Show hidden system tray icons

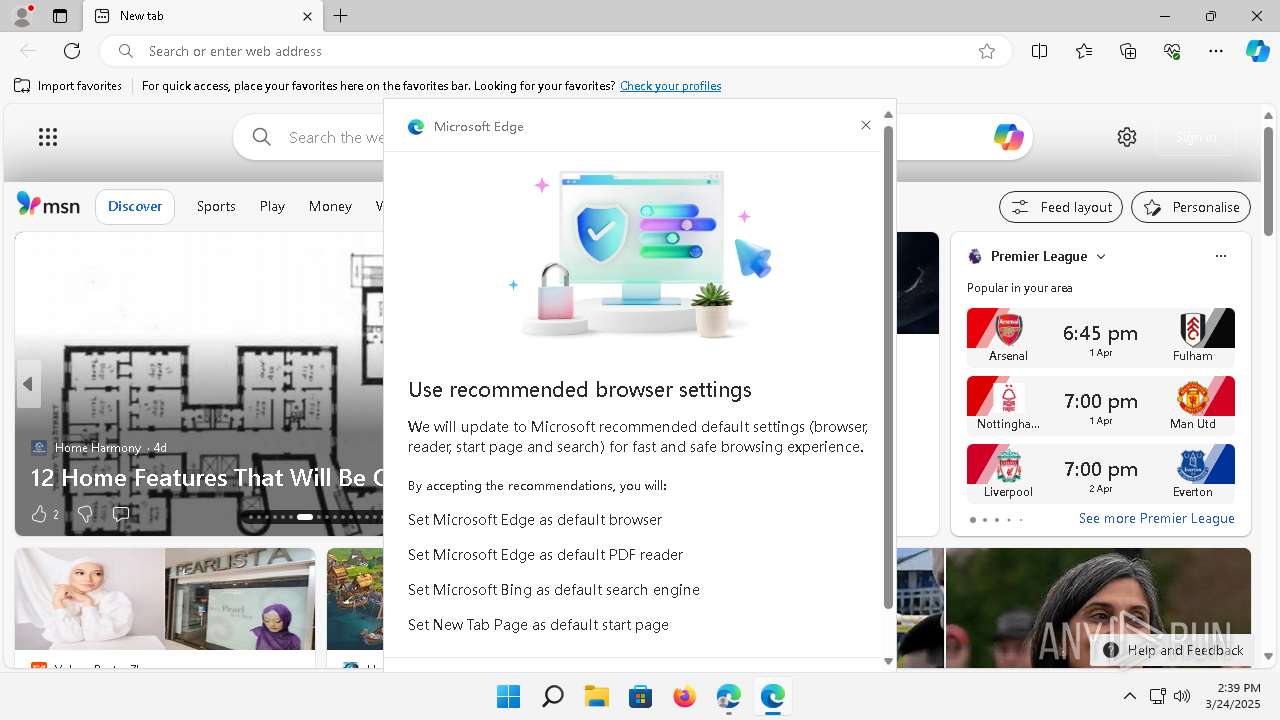point(1130,696)
